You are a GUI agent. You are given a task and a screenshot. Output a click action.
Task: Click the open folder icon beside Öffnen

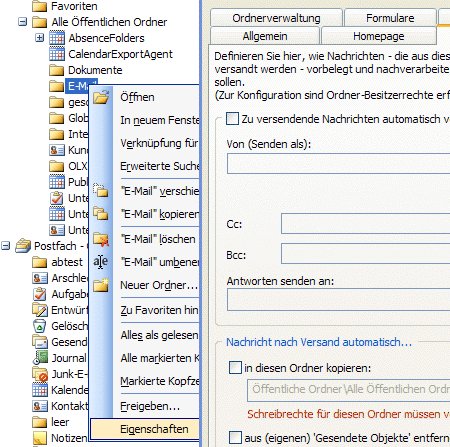(101, 97)
